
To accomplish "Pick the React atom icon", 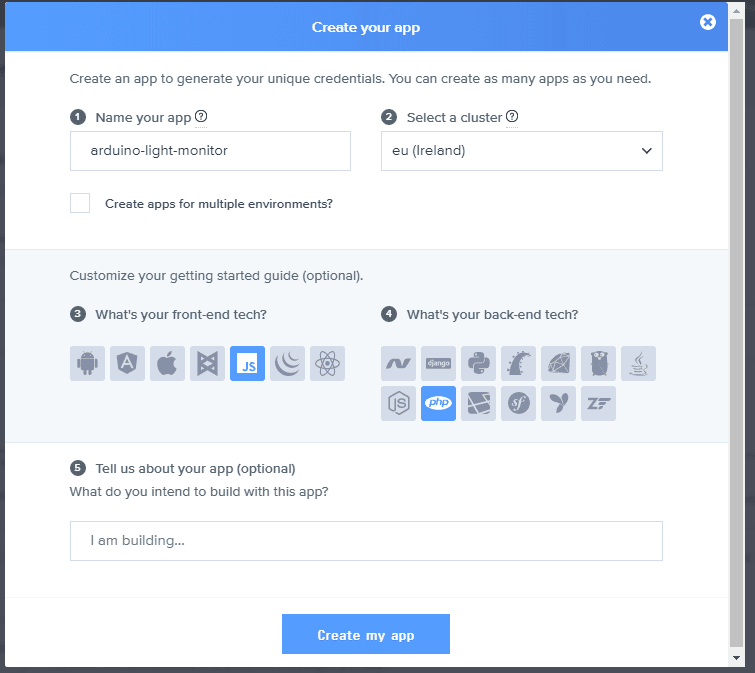I will pos(327,364).
